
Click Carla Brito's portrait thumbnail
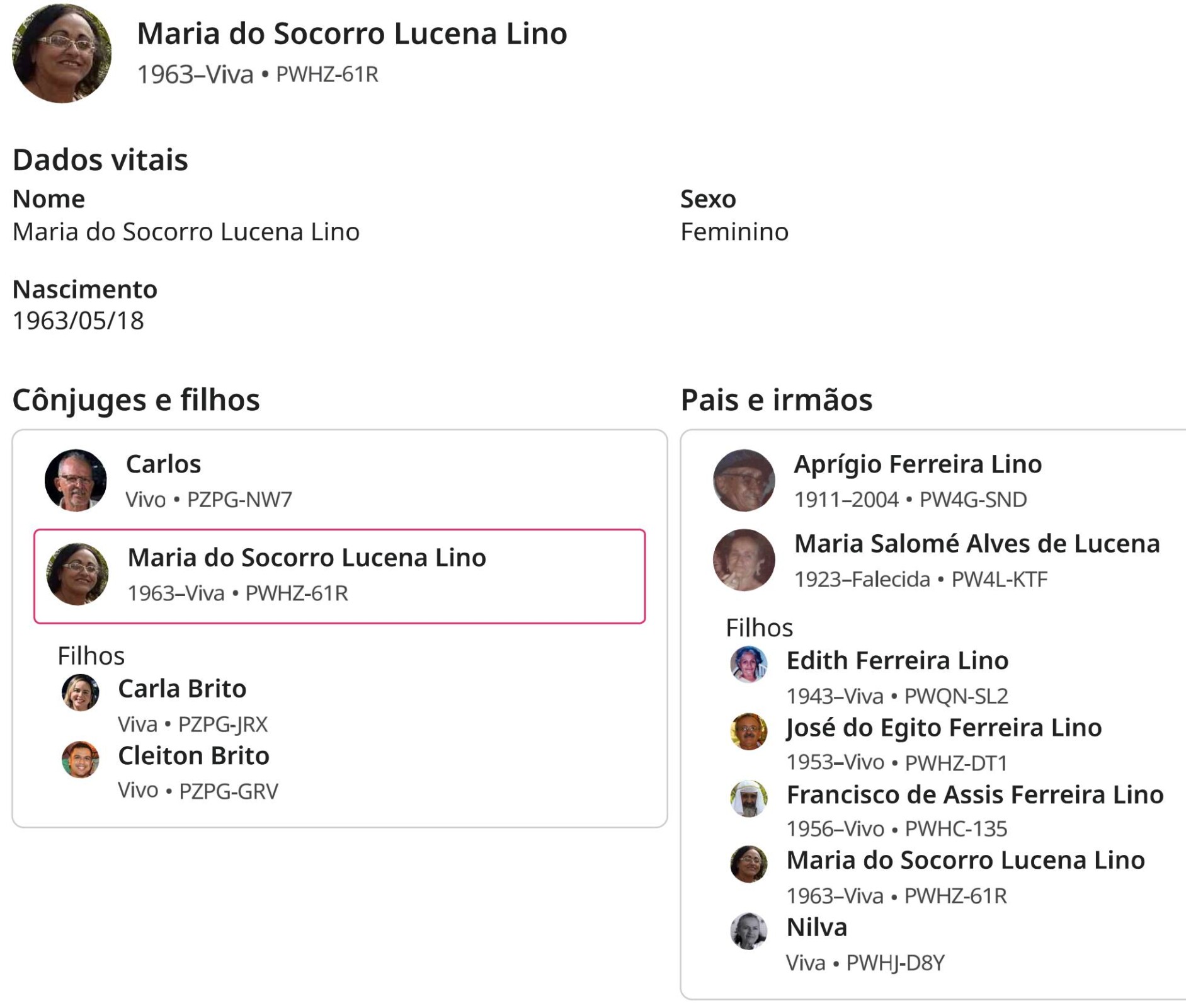point(80,692)
